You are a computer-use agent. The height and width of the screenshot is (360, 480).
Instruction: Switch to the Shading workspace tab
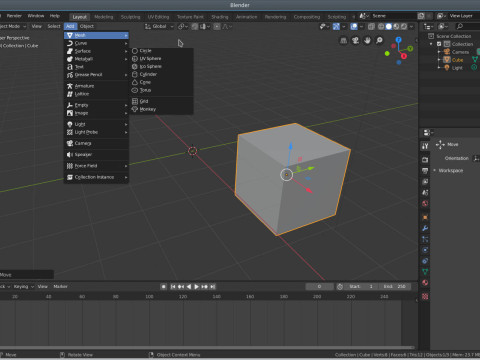click(x=220, y=17)
